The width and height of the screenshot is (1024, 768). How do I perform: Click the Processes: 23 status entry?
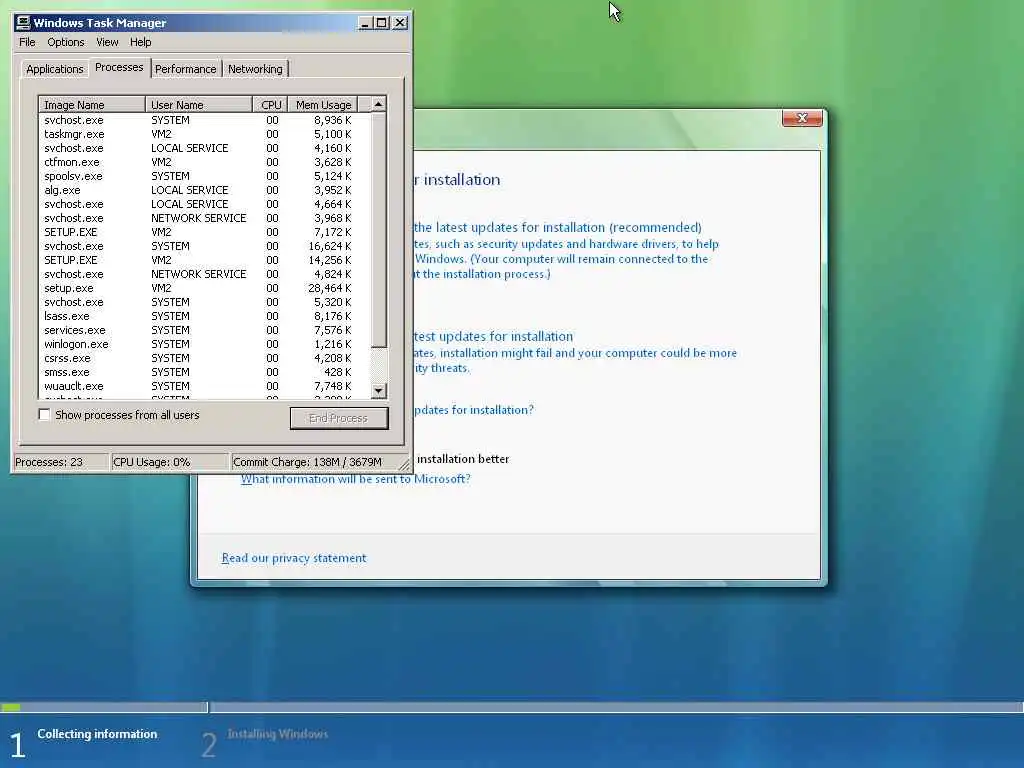(x=61, y=462)
